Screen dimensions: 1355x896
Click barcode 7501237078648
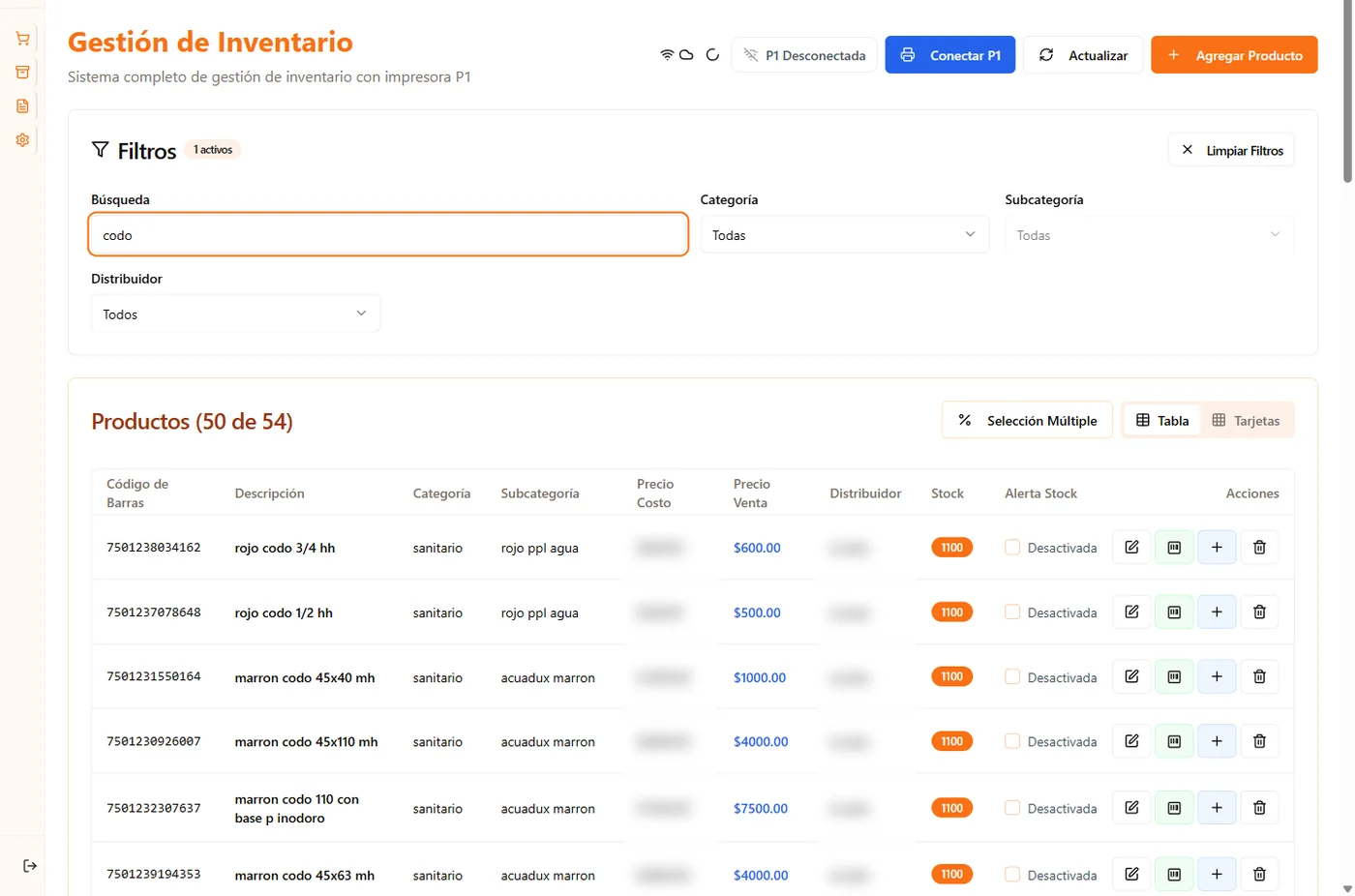tap(154, 612)
